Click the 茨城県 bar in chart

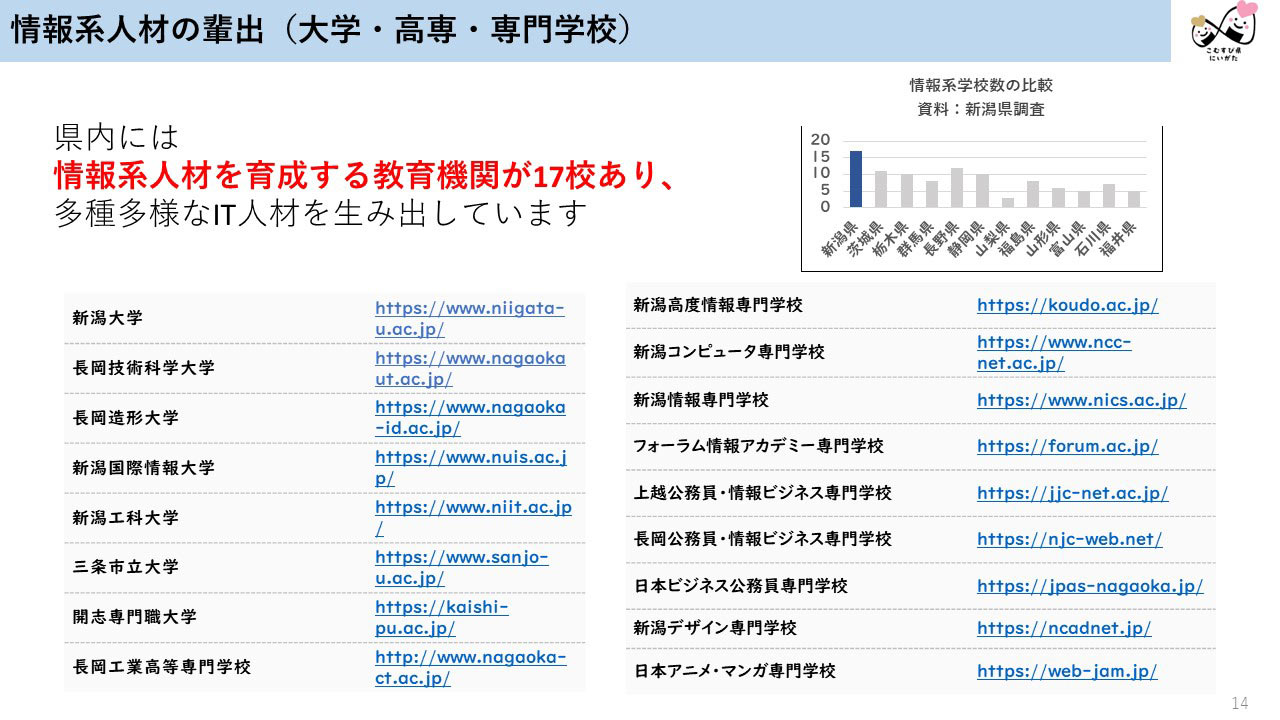tap(881, 189)
